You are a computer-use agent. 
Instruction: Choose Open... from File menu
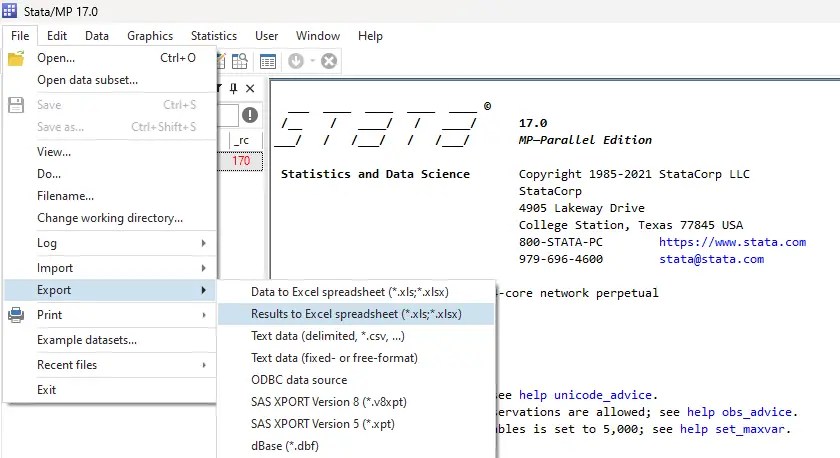click(110, 58)
